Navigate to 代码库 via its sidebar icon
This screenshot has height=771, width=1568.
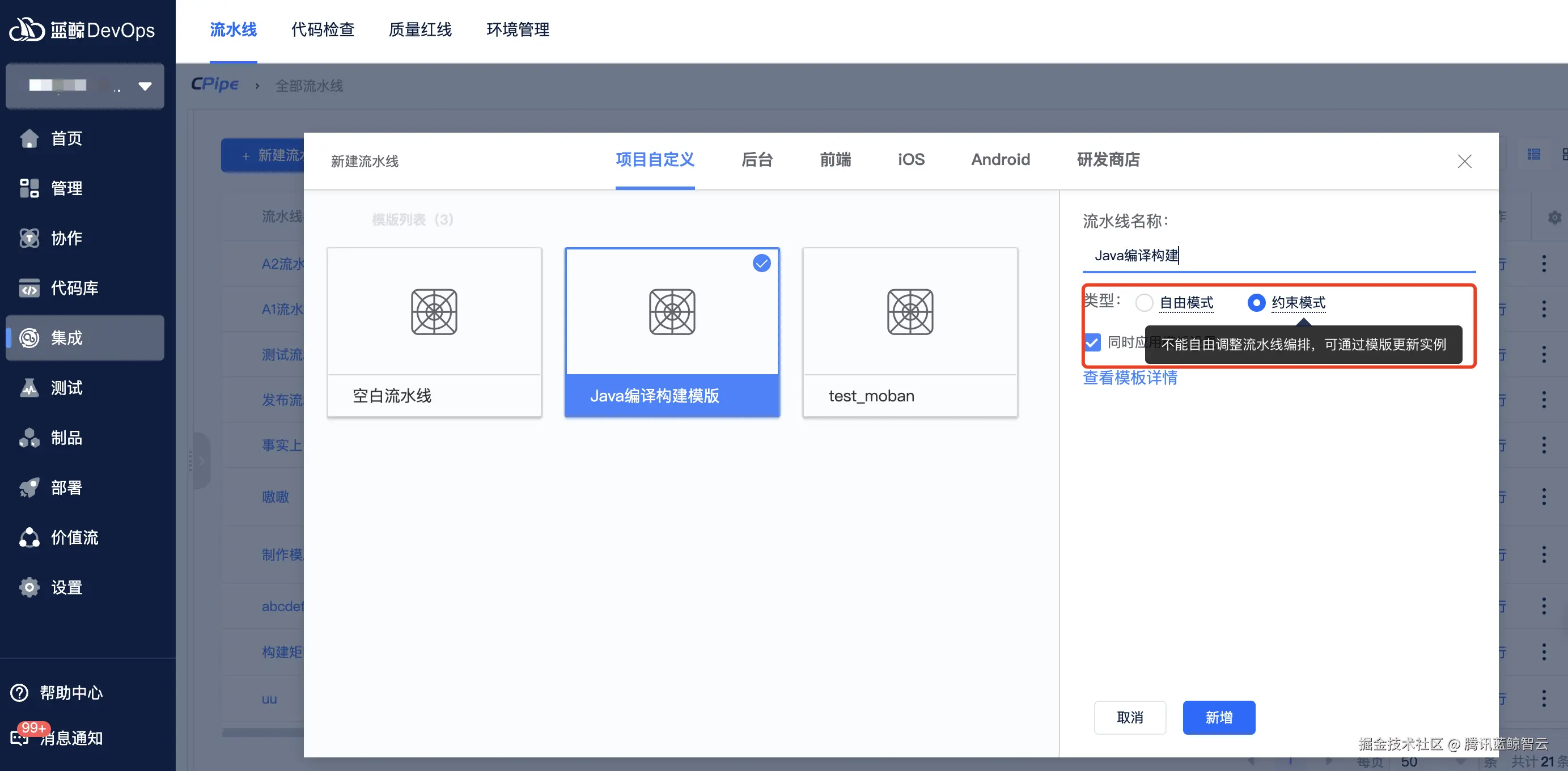pyautogui.click(x=28, y=288)
